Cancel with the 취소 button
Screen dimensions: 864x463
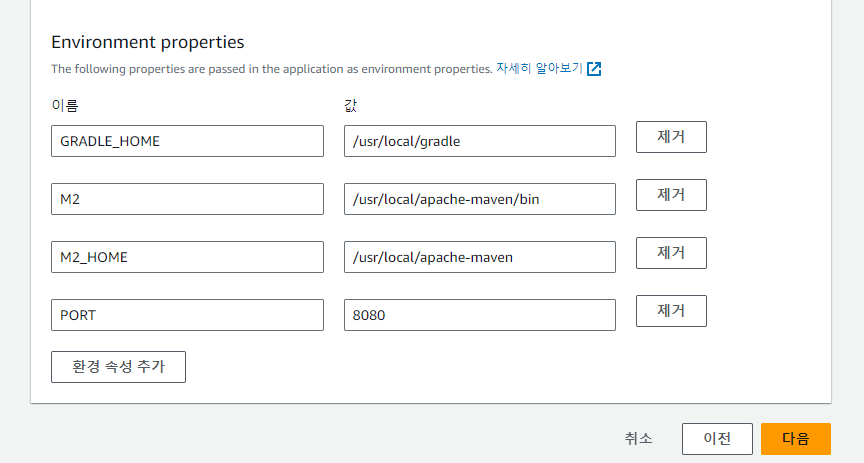pyautogui.click(x=639, y=438)
